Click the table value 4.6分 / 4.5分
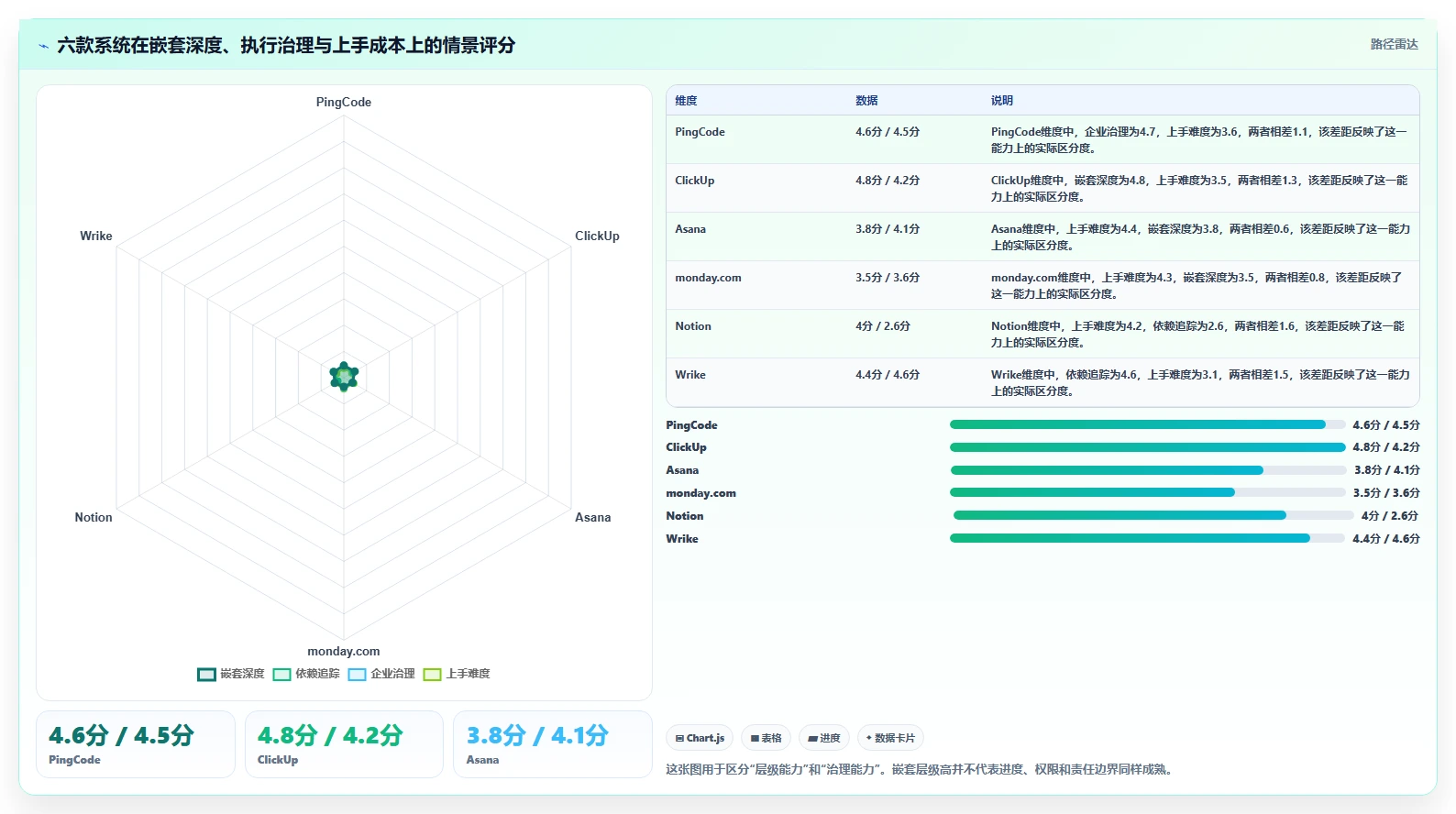The height and width of the screenshot is (814, 1456). [888, 132]
